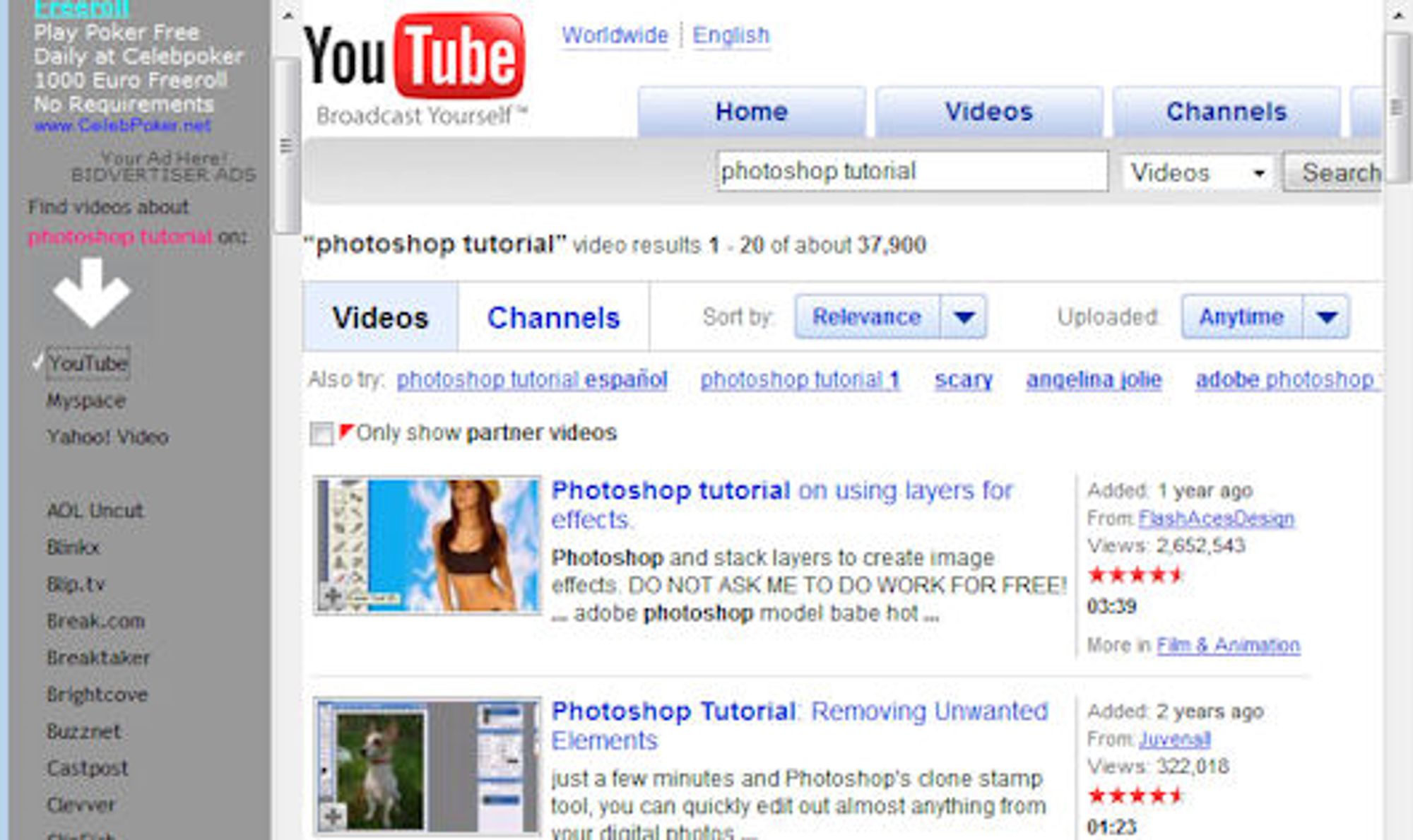The width and height of the screenshot is (1413, 840).
Task: Open the video on using layers for effects
Action: 782,504
